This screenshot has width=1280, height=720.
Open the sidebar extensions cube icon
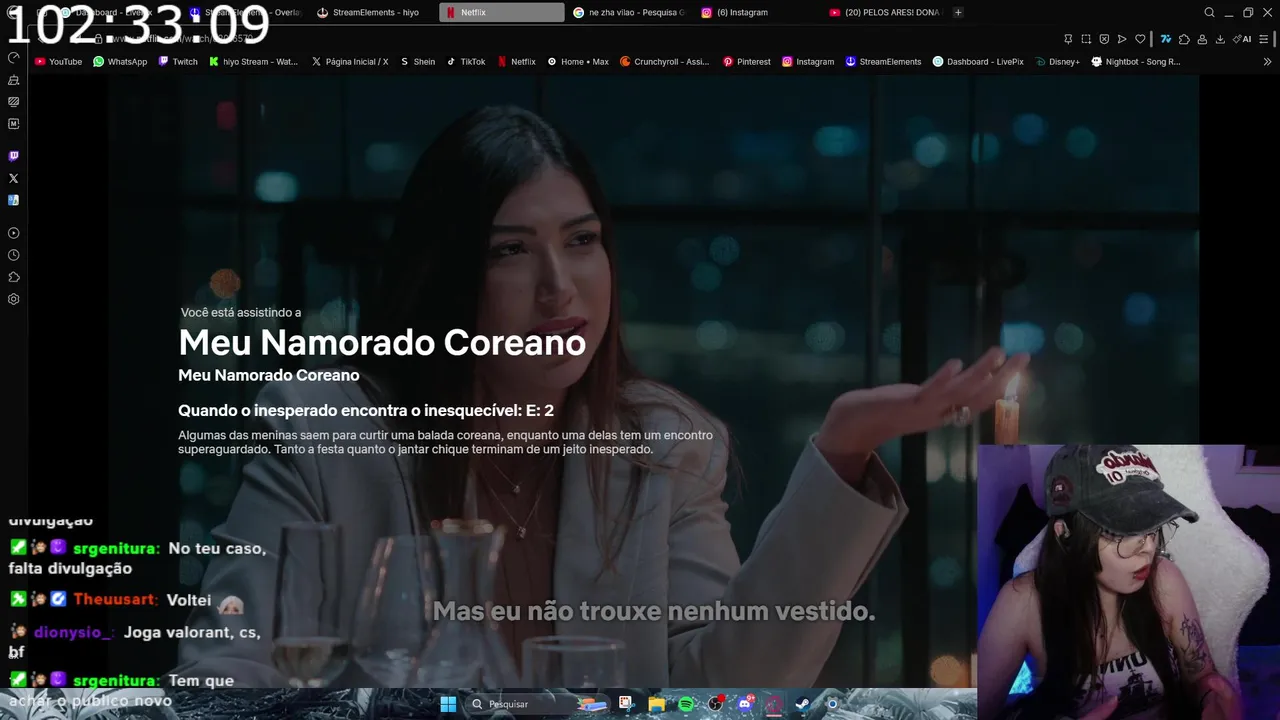point(13,277)
